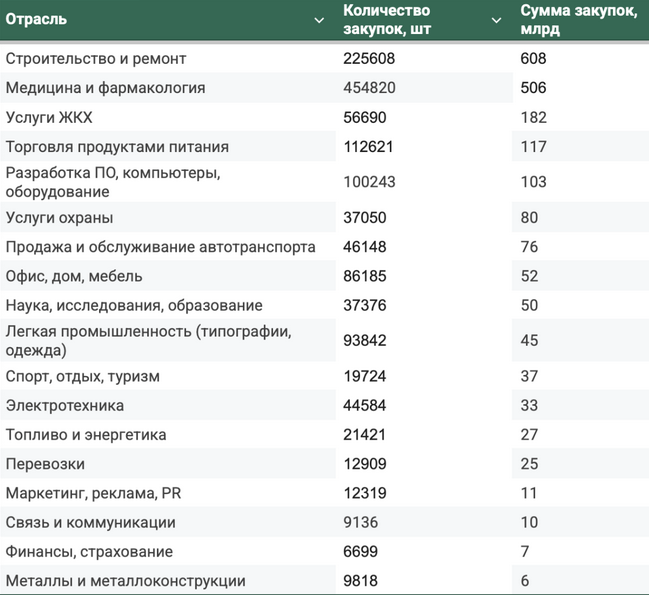Screen dimensions: 649x595
Task: Open the Отрасль column filter dropdown arrow
Action: (x=319, y=20)
